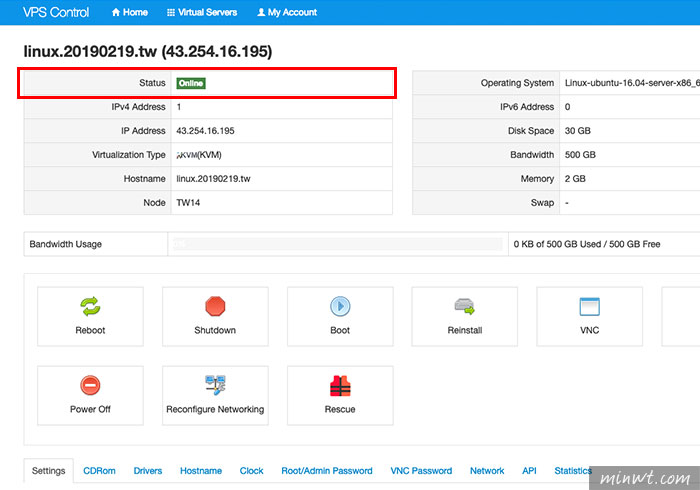Click the VPS Control brand title
The width and height of the screenshot is (700, 490).
pyautogui.click(x=56, y=12)
